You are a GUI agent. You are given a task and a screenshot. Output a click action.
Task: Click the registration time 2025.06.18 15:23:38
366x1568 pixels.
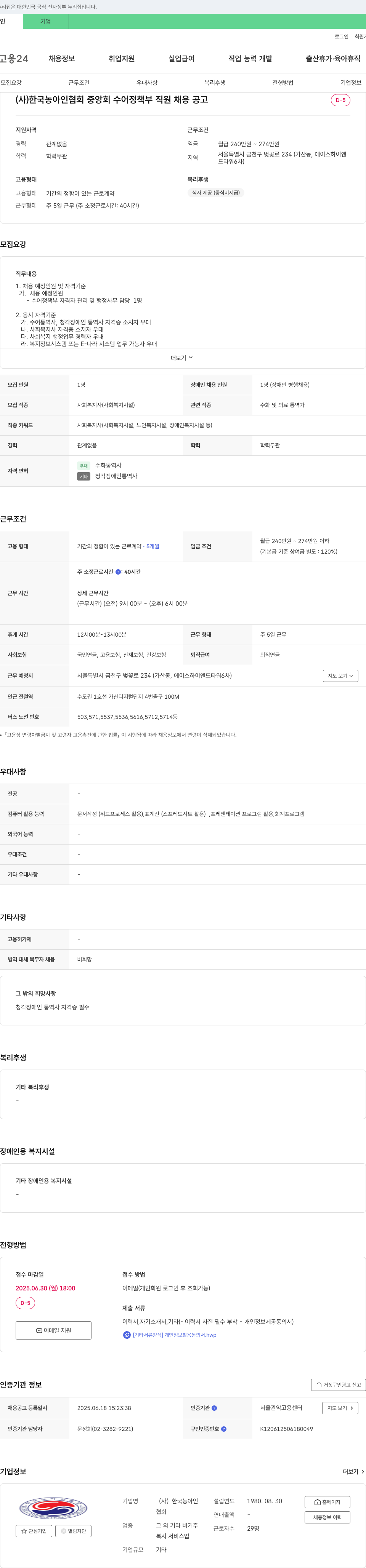[104, 1408]
